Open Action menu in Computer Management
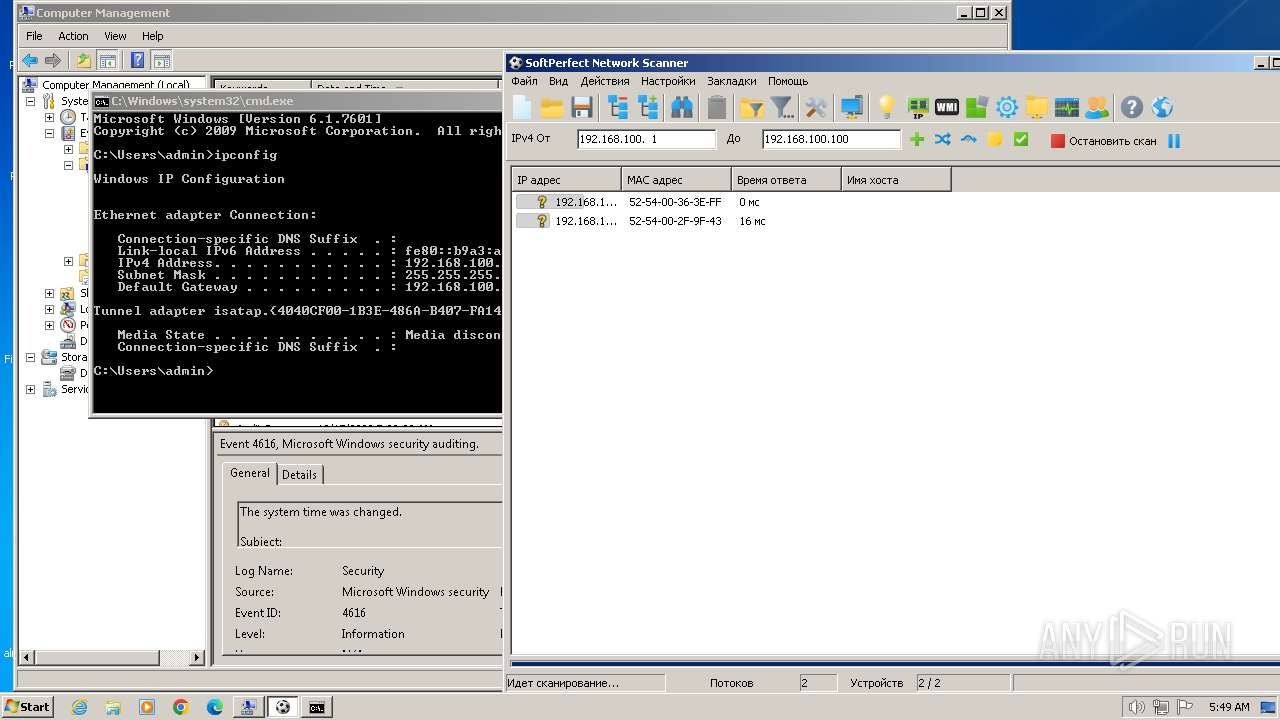This screenshot has height=720, width=1280. click(73, 36)
